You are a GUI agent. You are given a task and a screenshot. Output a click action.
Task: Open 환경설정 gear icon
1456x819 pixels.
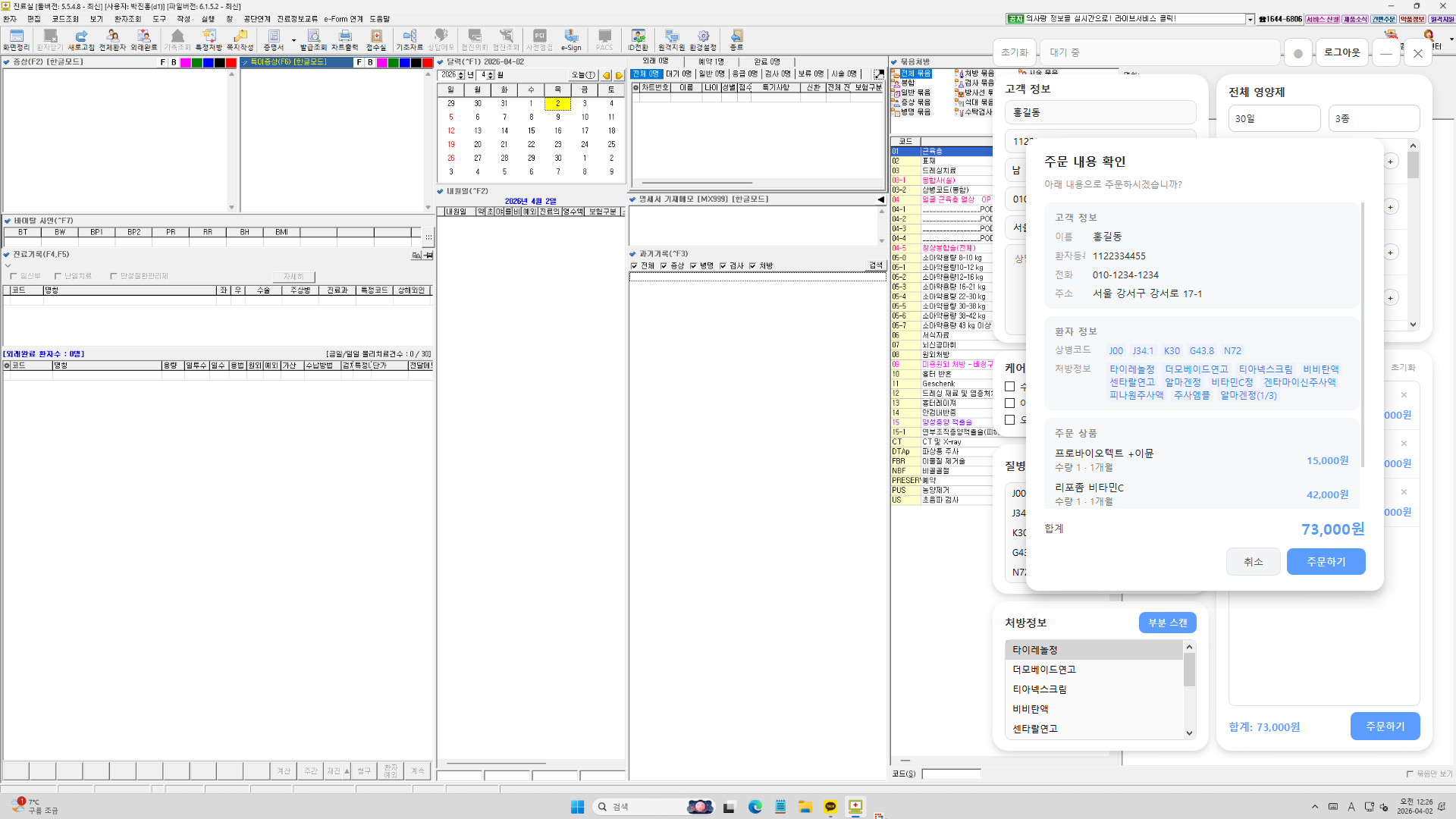coord(703,40)
